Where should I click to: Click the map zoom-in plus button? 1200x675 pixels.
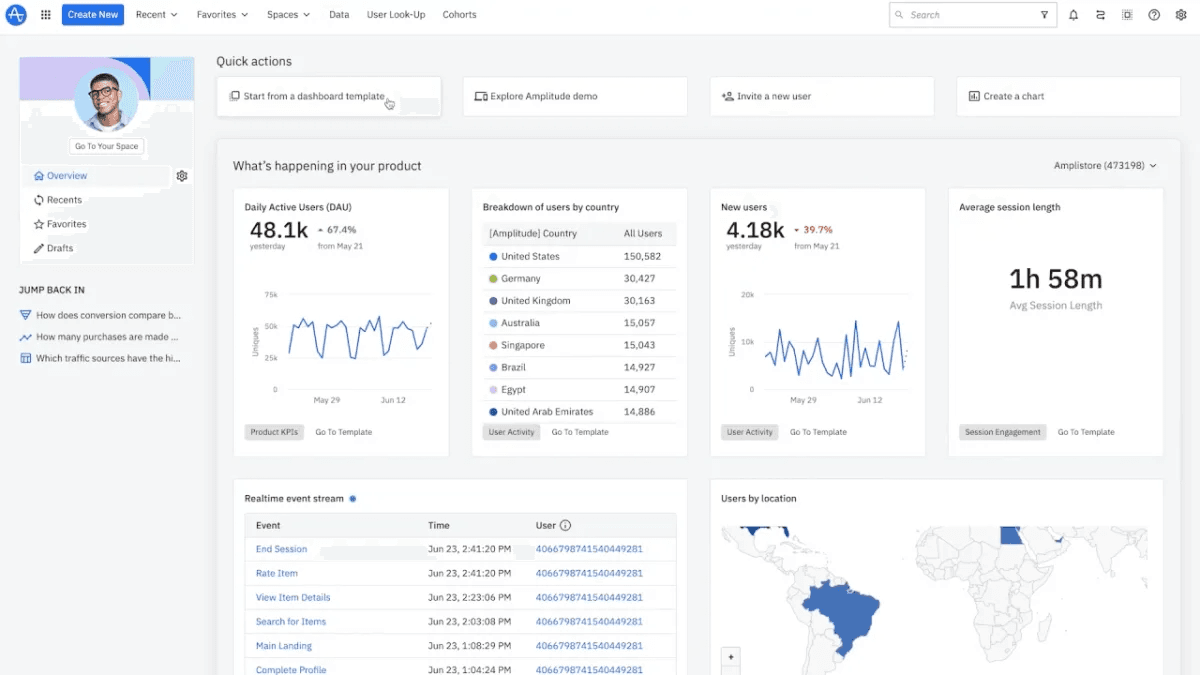pyautogui.click(x=731, y=657)
